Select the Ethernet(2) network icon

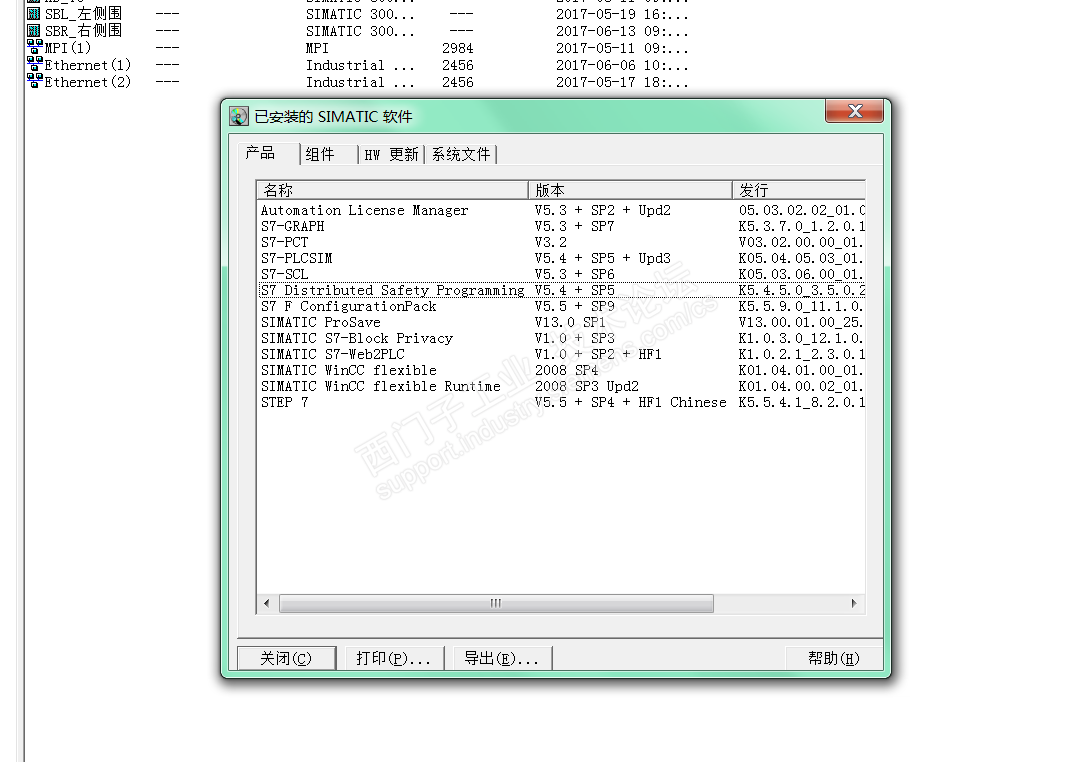pyautogui.click(x=34, y=81)
